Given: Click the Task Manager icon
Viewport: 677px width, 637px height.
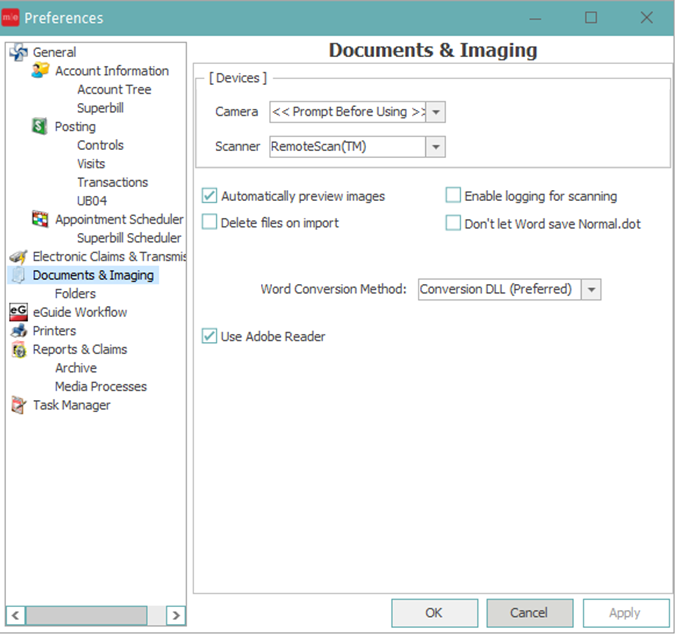Looking at the screenshot, I should pyautogui.click(x=18, y=405).
